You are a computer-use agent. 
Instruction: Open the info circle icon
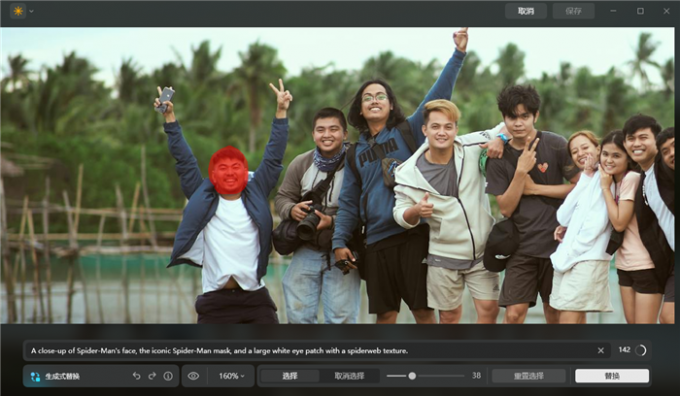tap(168, 376)
